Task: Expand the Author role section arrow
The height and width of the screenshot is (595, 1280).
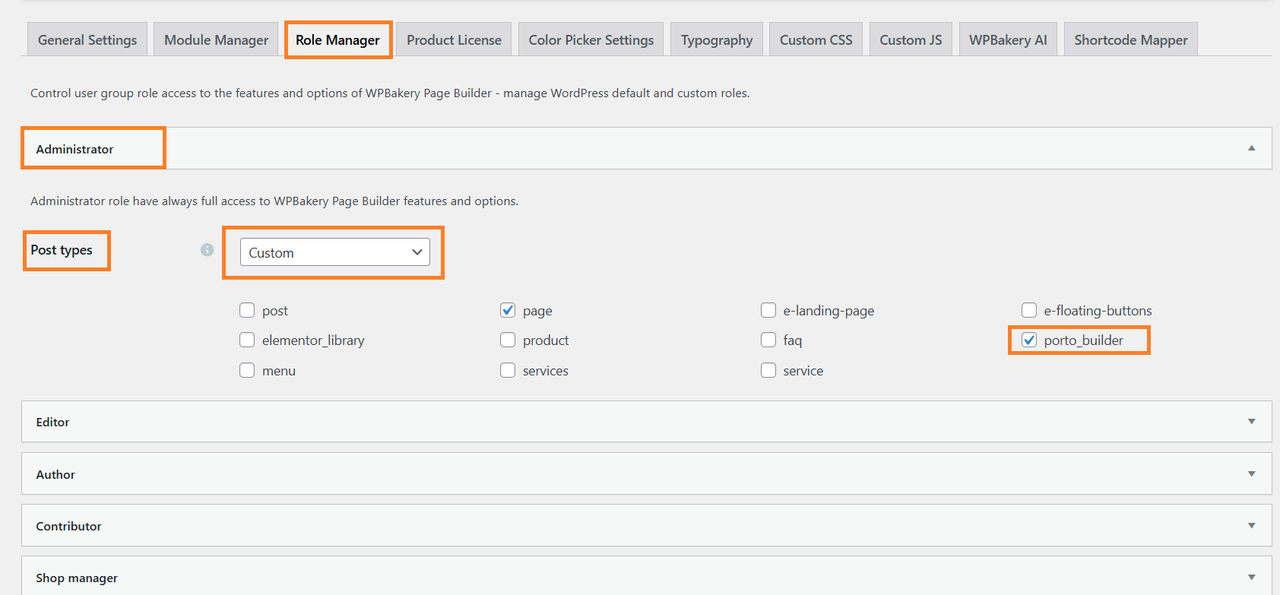Action: [1251, 474]
